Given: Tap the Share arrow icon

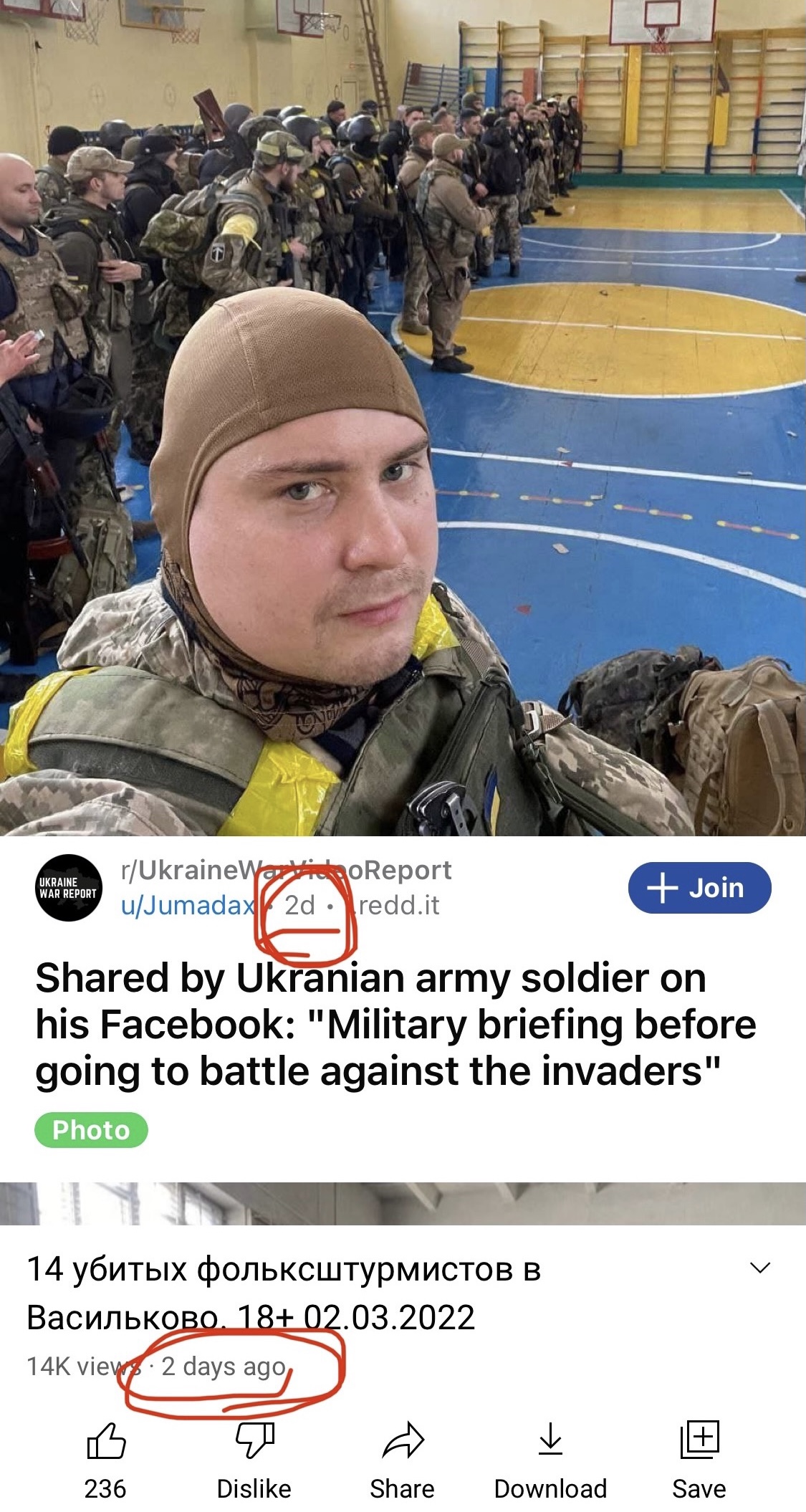Looking at the screenshot, I should coord(403,1440).
